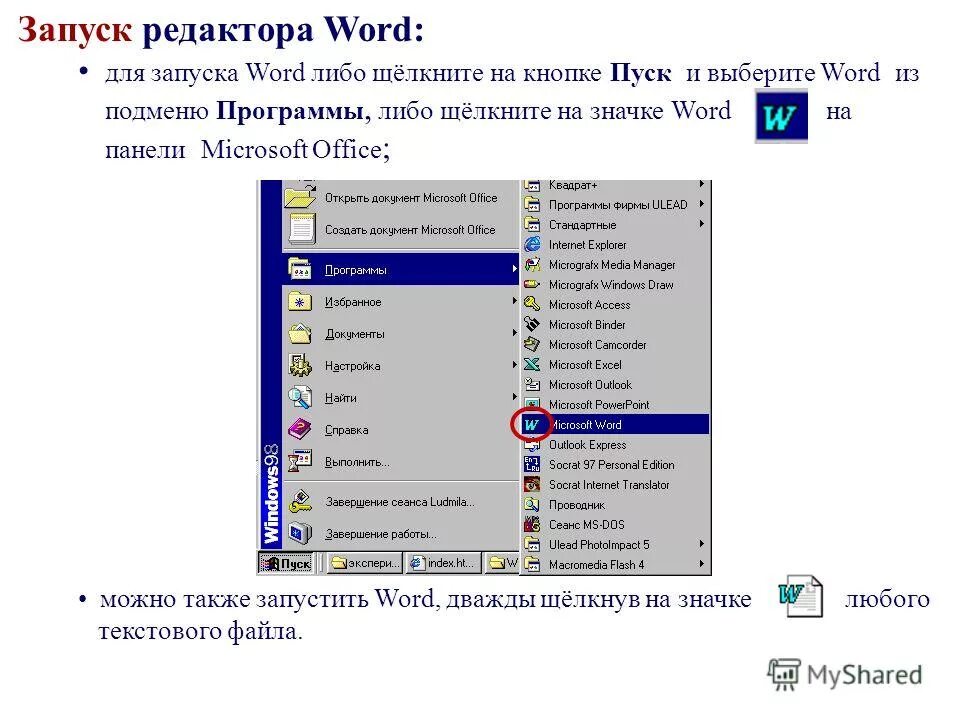The height and width of the screenshot is (720, 960).
Task: Select Завершение сеанса Ludmila... entry
Action: click(x=401, y=502)
